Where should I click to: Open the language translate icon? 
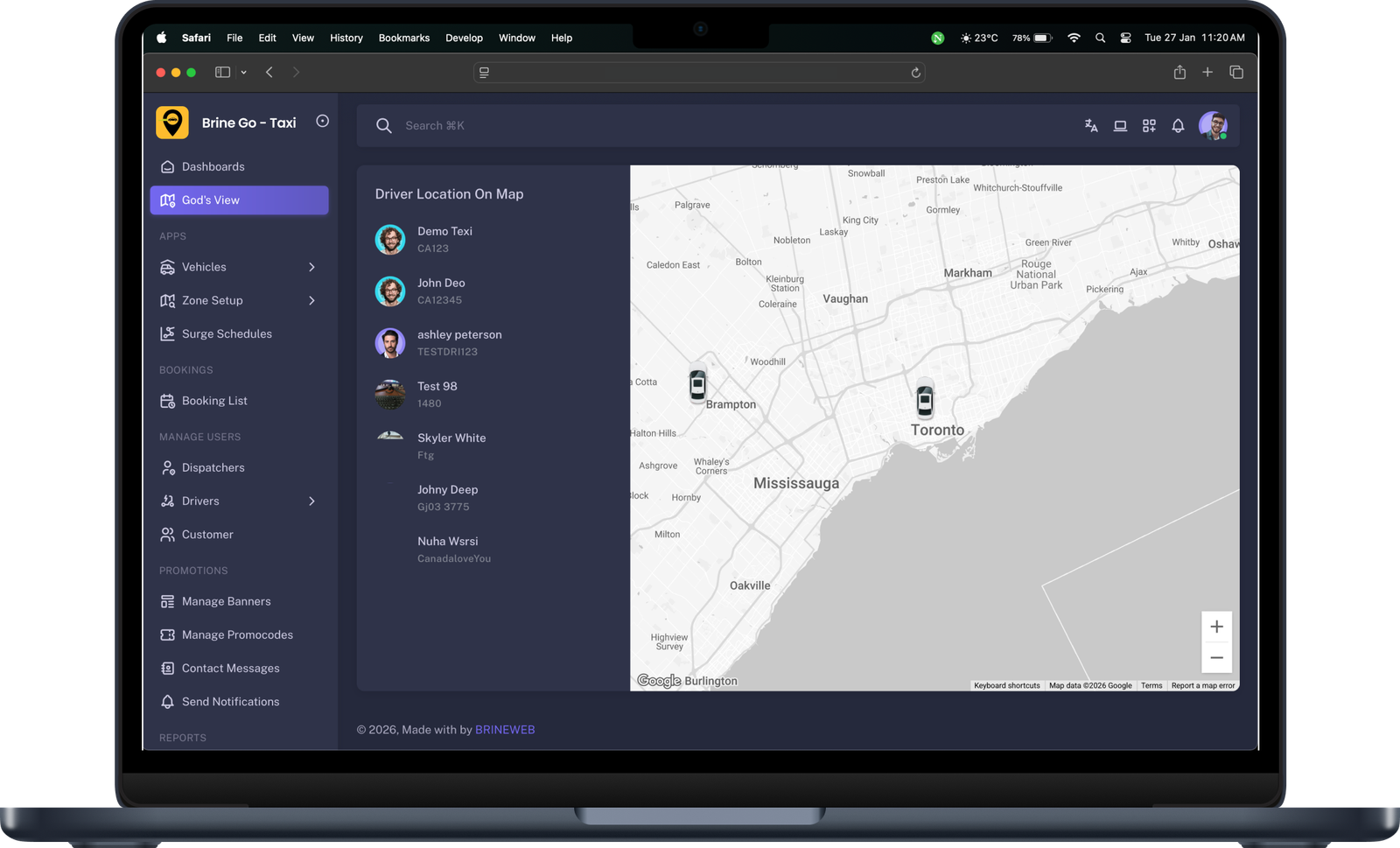[x=1091, y=126]
